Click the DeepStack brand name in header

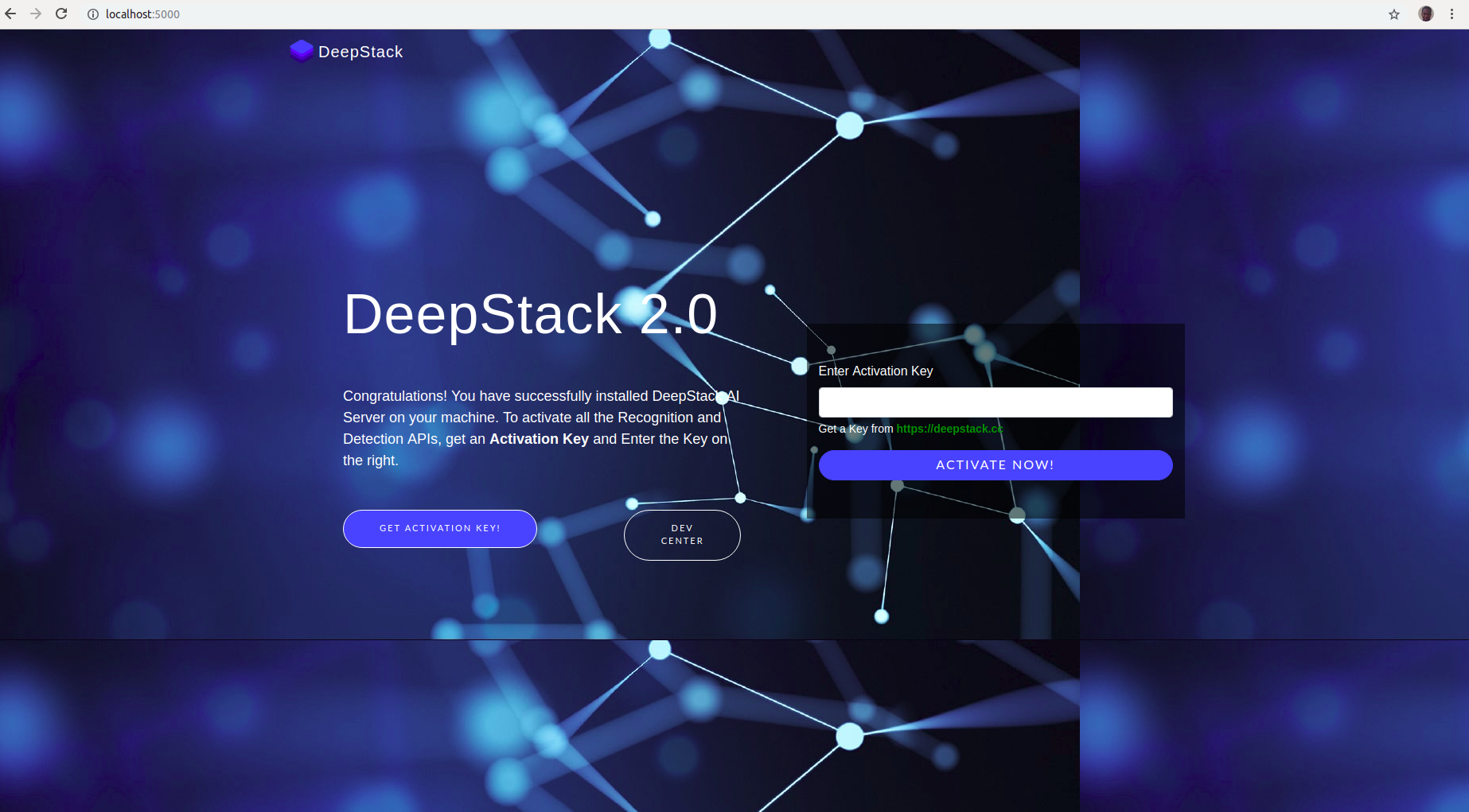(x=360, y=52)
